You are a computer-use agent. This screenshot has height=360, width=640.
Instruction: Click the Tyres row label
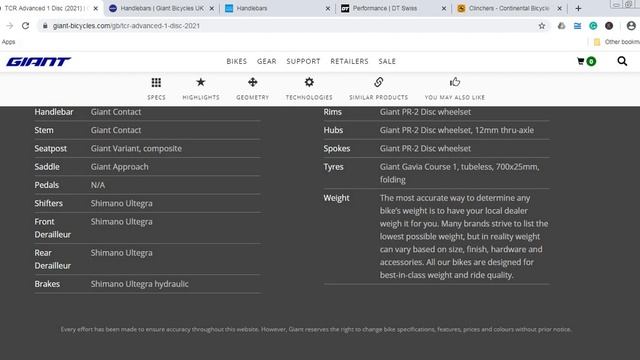tap(333, 167)
